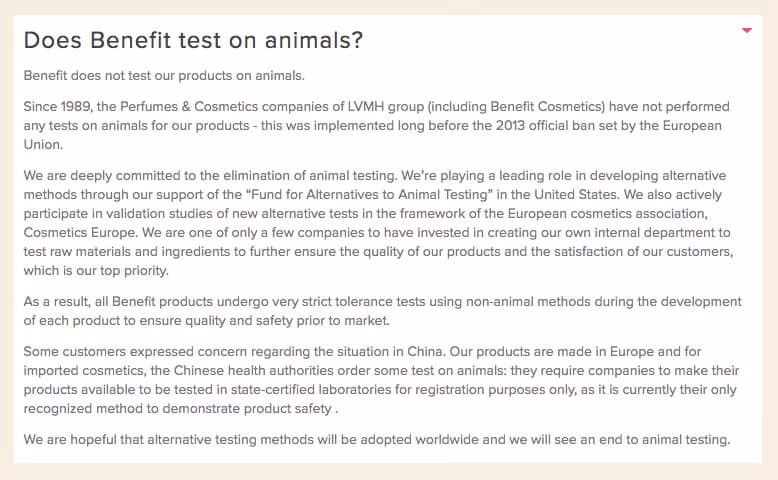
Task: Click the "Does Benefit test on animals?" heading
Action: 192,40
